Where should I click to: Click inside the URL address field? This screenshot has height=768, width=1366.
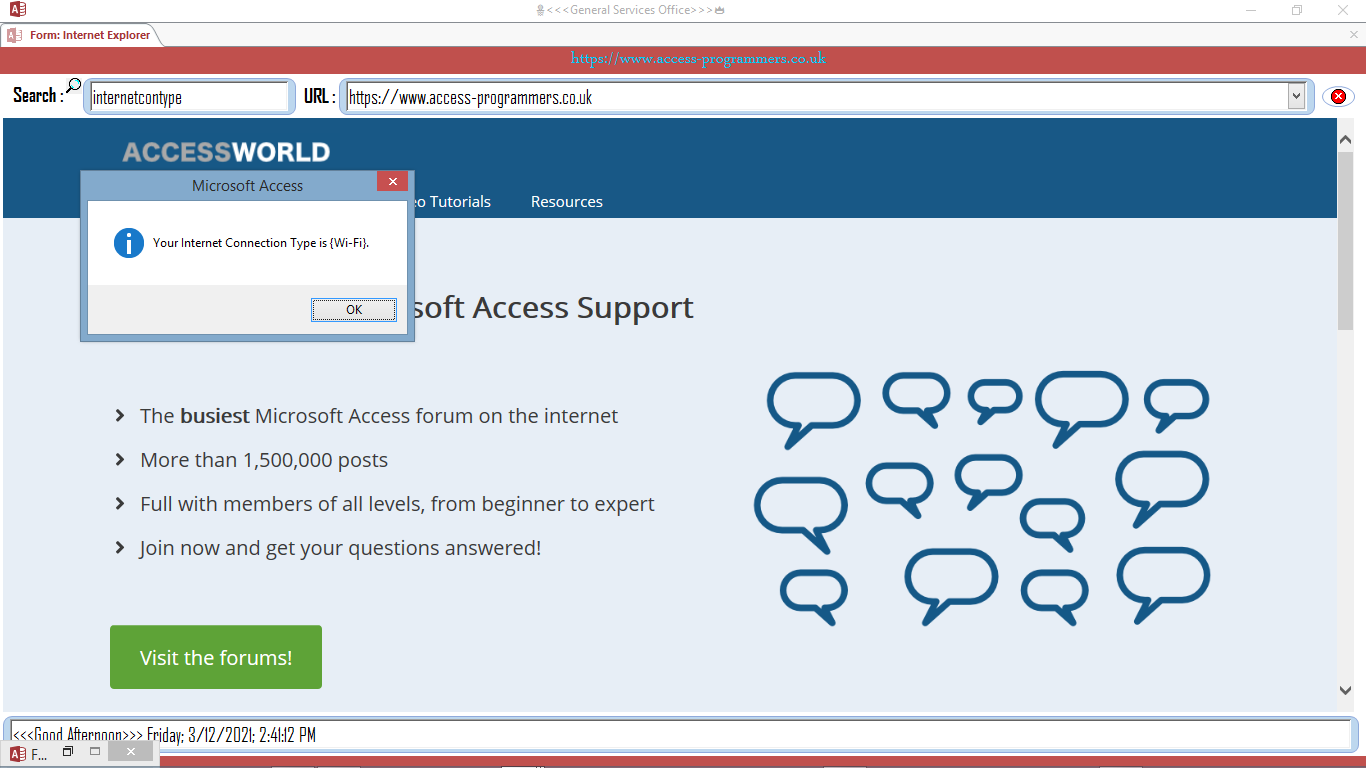(816, 97)
